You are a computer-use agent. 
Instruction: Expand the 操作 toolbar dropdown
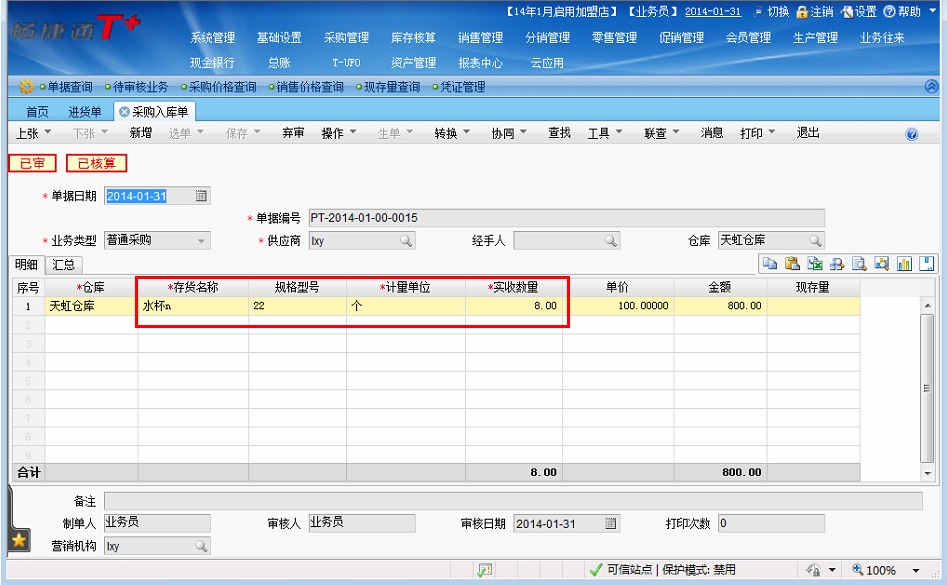353,132
